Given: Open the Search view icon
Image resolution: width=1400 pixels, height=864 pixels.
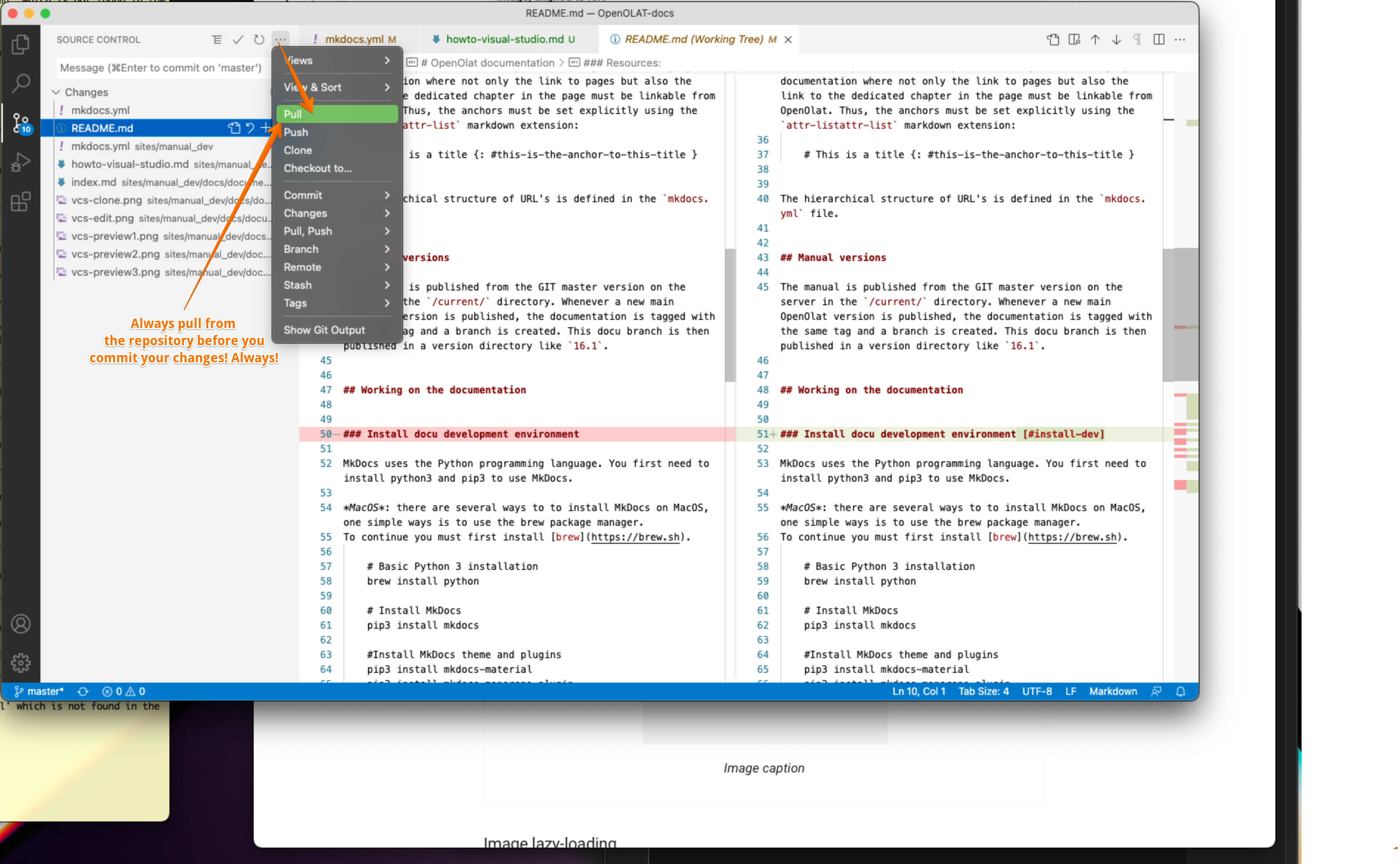Looking at the screenshot, I should (x=20, y=83).
